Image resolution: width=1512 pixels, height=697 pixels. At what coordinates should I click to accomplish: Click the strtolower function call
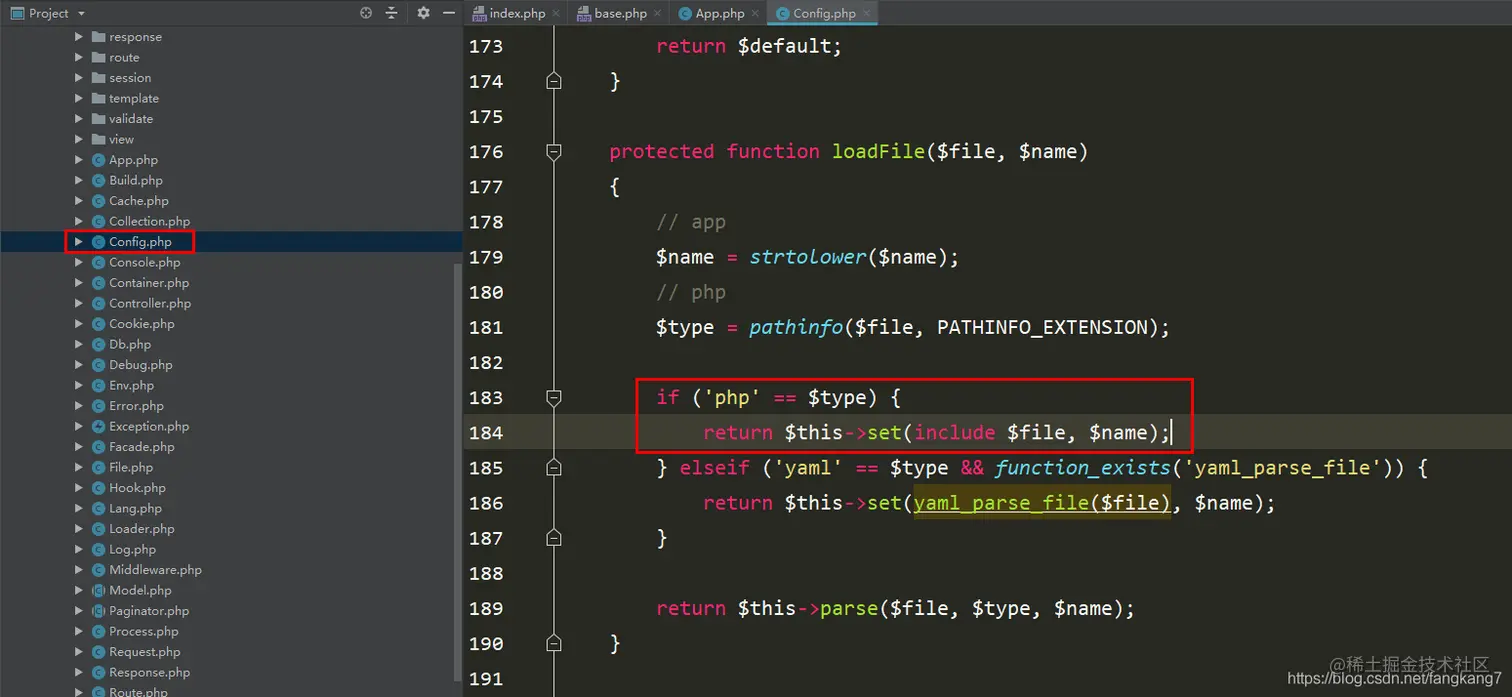coord(808,257)
